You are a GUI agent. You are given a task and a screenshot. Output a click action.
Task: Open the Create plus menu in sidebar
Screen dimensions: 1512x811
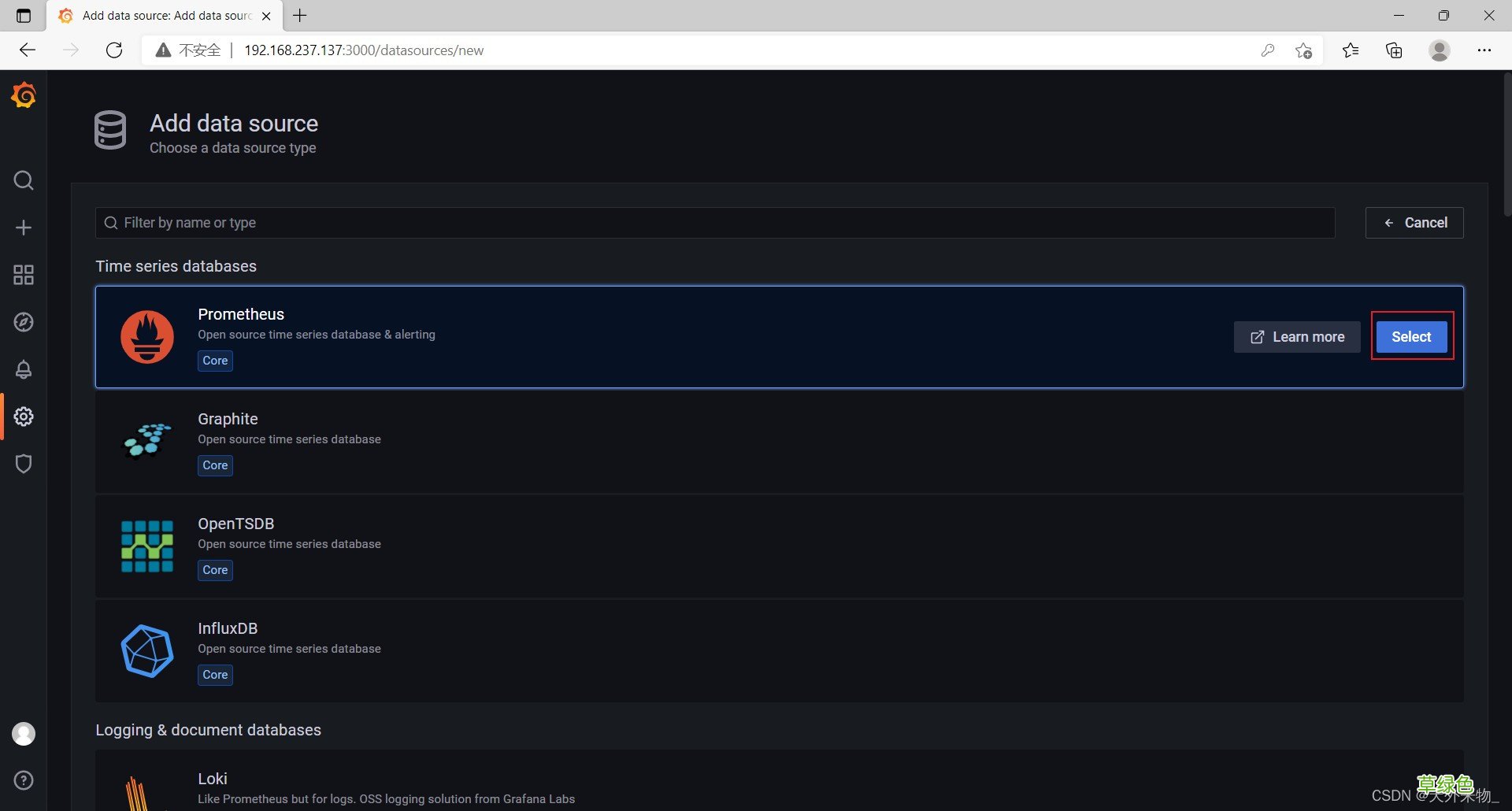coord(24,228)
